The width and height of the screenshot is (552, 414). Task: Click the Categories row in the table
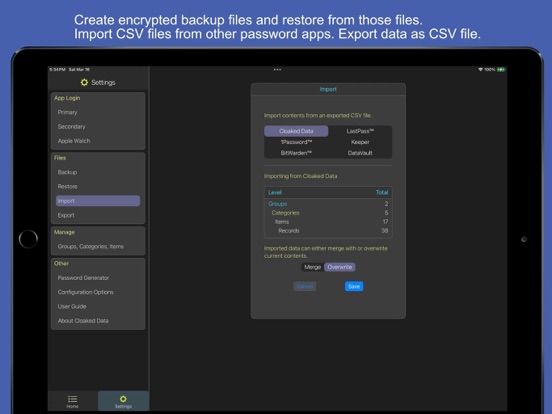point(328,213)
